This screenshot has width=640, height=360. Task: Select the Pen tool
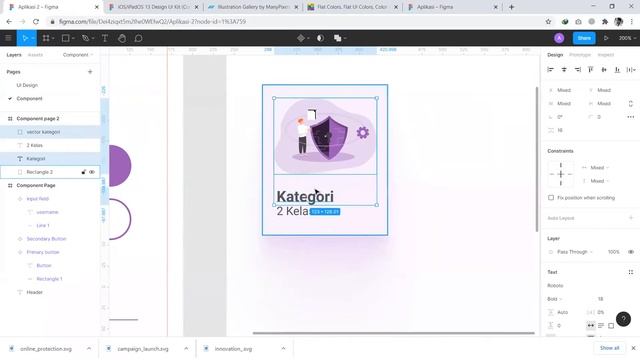tap(85, 38)
